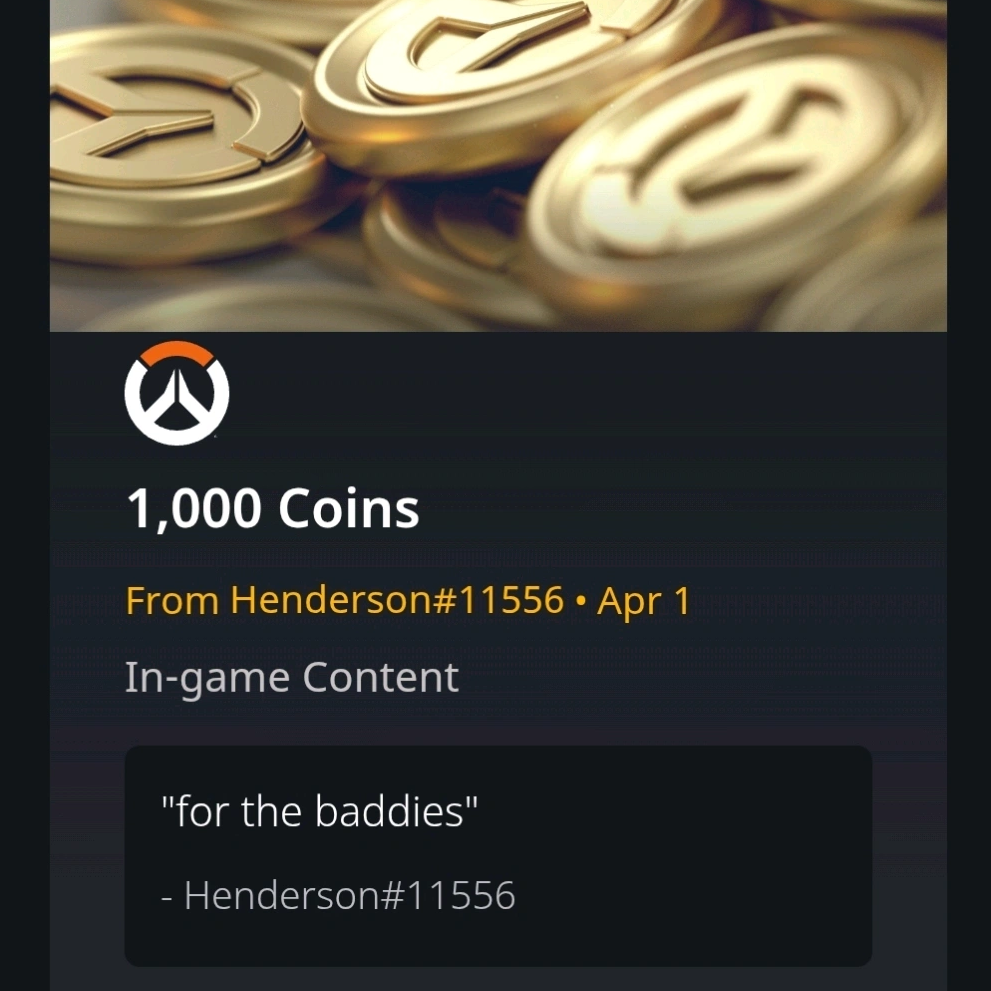Tap the "1,000" amount in the title
The width and height of the screenshot is (991, 991).
pyautogui.click(x=193, y=509)
